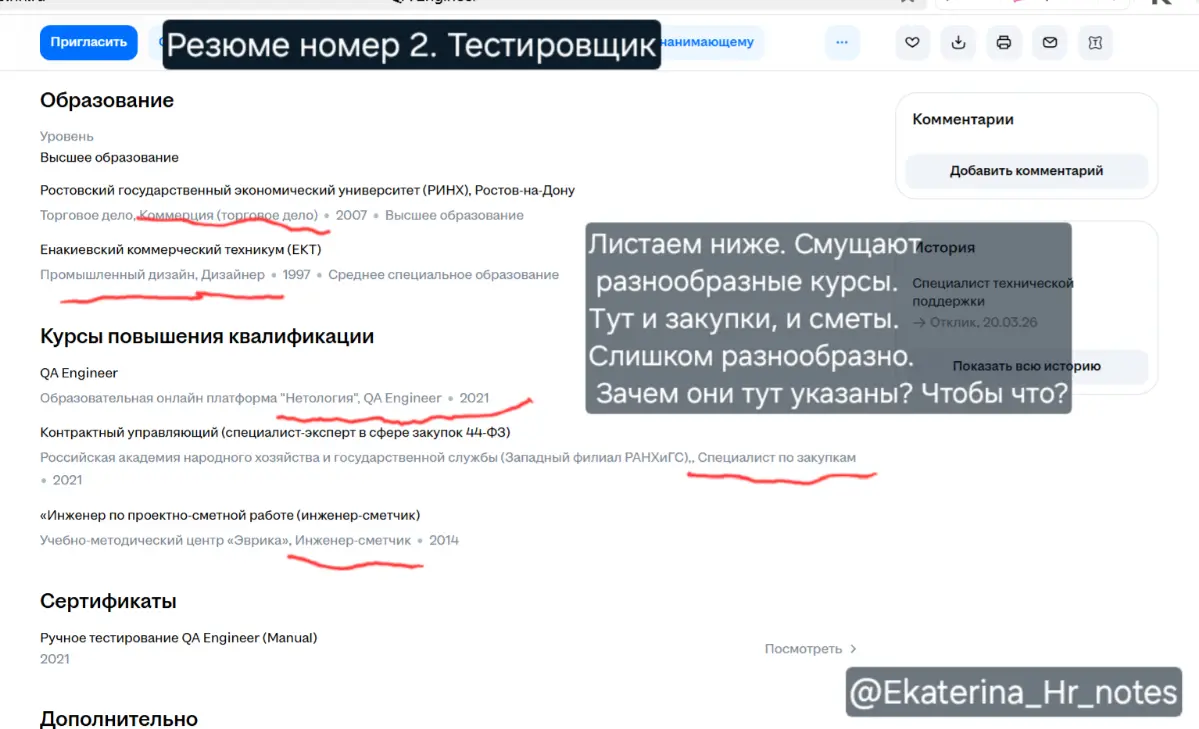Click Учебно-методический центр «Эврика» line

pyautogui.click(x=249, y=540)
